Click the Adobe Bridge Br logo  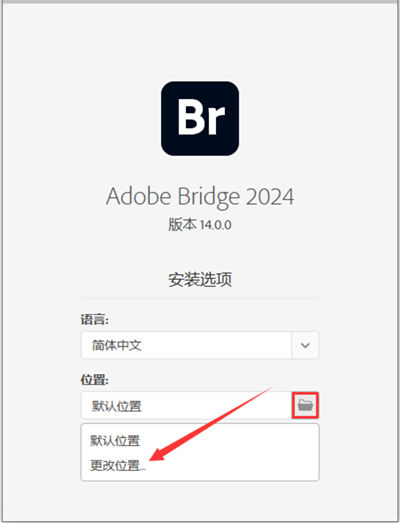pos(200,118)
